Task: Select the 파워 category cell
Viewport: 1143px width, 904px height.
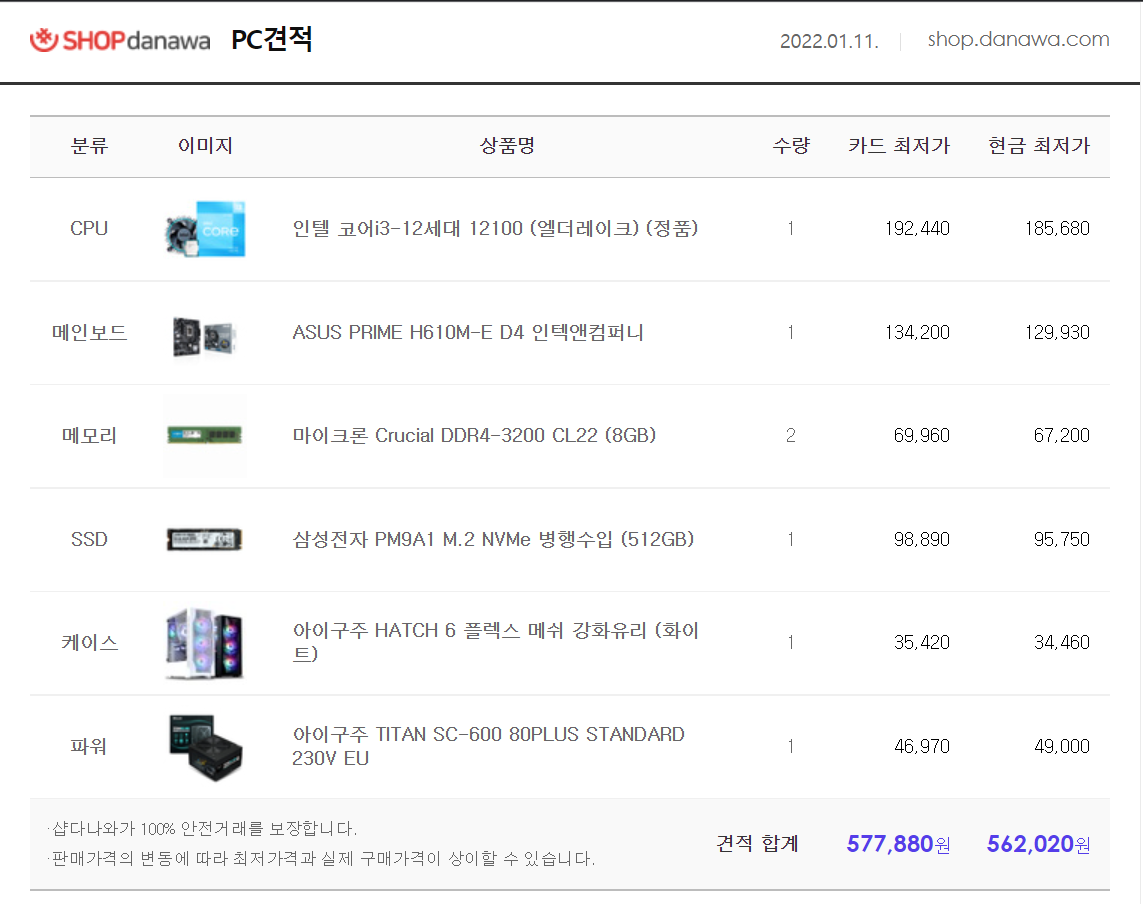Action: 89,747
